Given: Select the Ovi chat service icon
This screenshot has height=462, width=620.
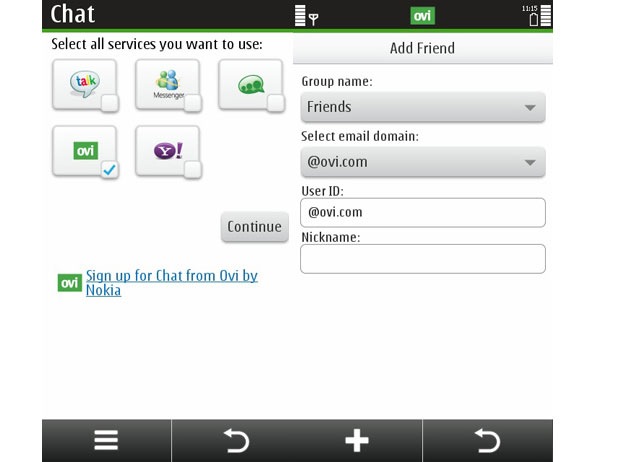Looking at the screenshot, I should tap(84, 151).
